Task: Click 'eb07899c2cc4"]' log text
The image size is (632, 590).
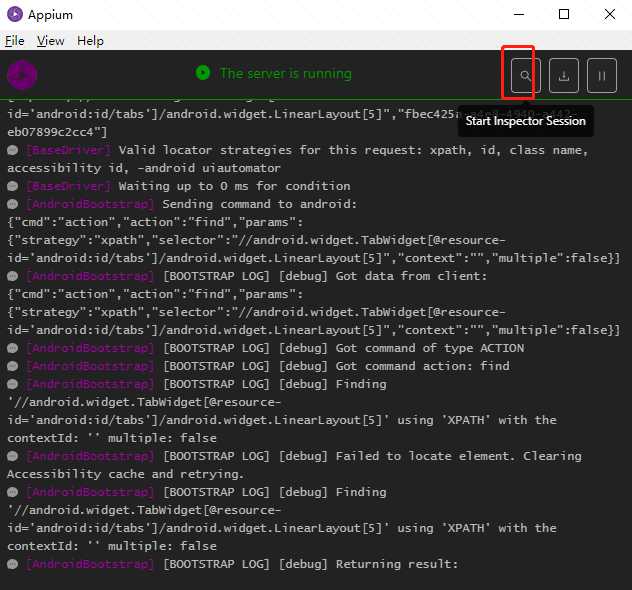Action: coord(57,132)
